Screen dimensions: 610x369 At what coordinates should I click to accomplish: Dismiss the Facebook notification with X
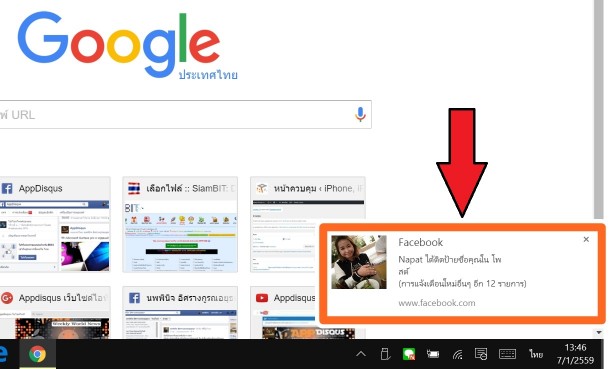586,240
